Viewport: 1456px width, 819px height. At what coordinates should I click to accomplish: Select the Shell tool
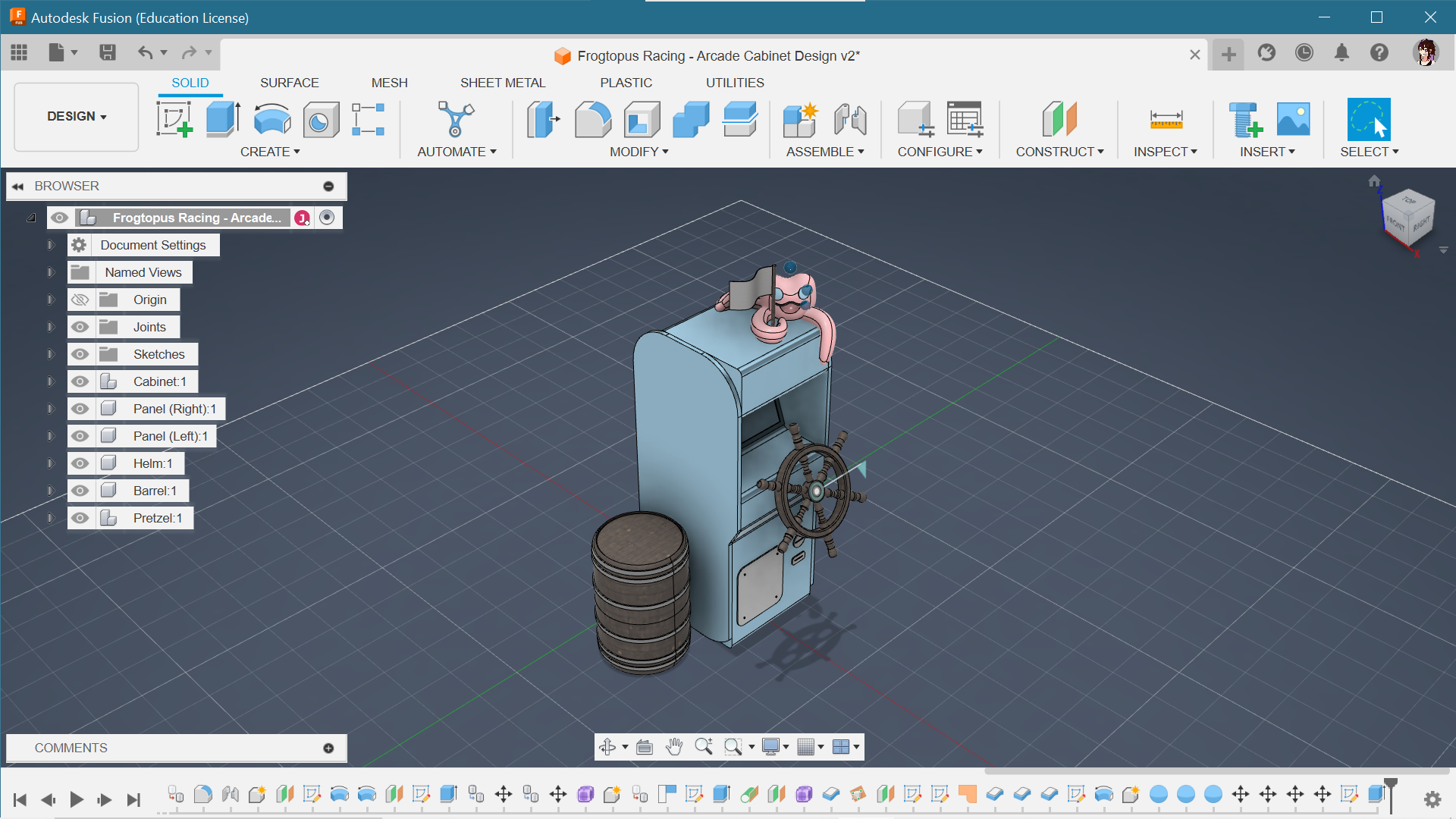click(642, 119)
